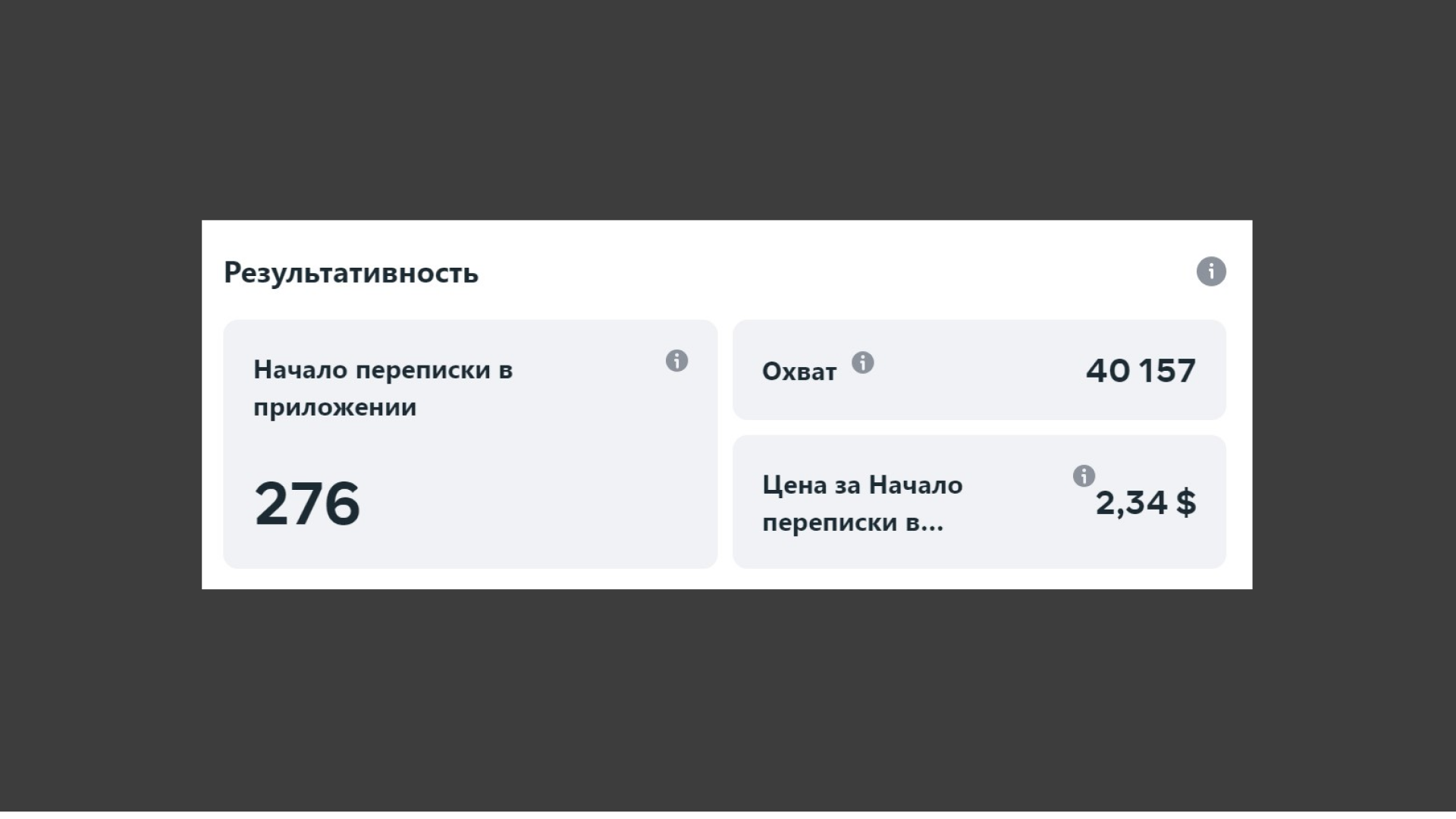Click the black strip at the screen bottom
This screenshot has width=1456, height=819.
(x=728, y=815)
